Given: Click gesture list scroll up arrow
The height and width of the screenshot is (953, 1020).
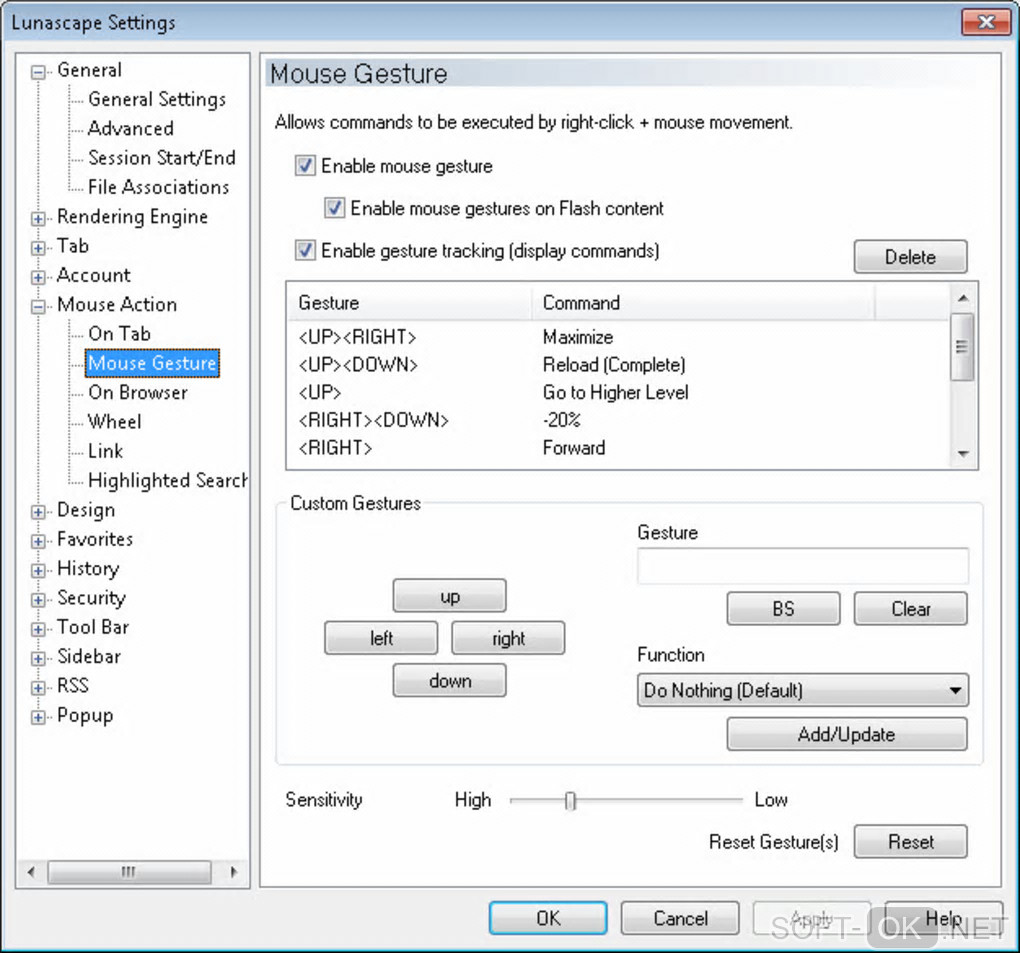Looking at the screenshot, I should (963, 298).
